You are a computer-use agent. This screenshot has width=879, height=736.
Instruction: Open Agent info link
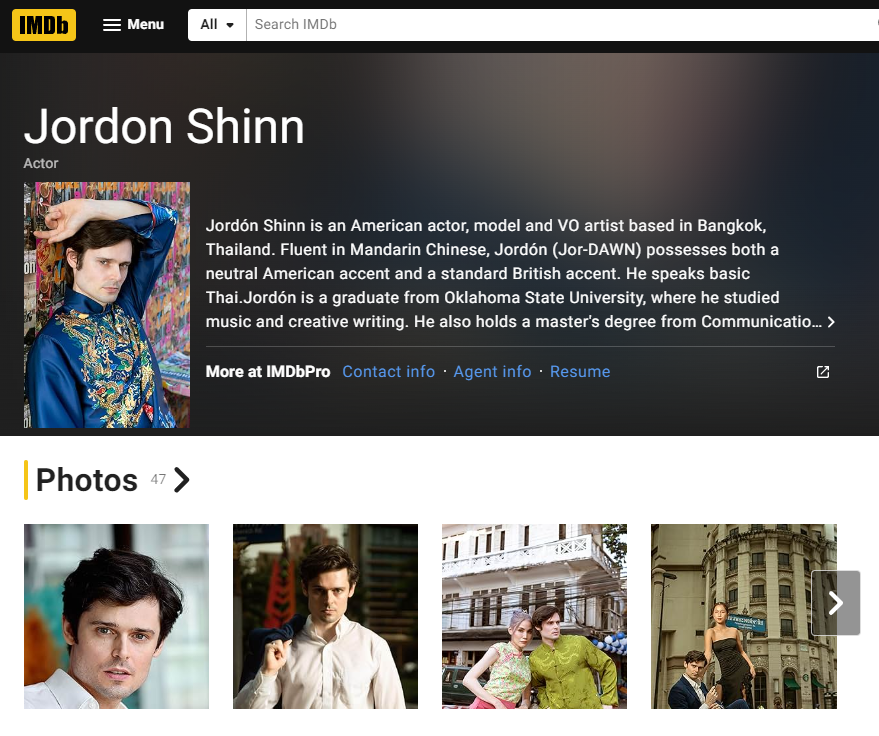tap(492, 372)
